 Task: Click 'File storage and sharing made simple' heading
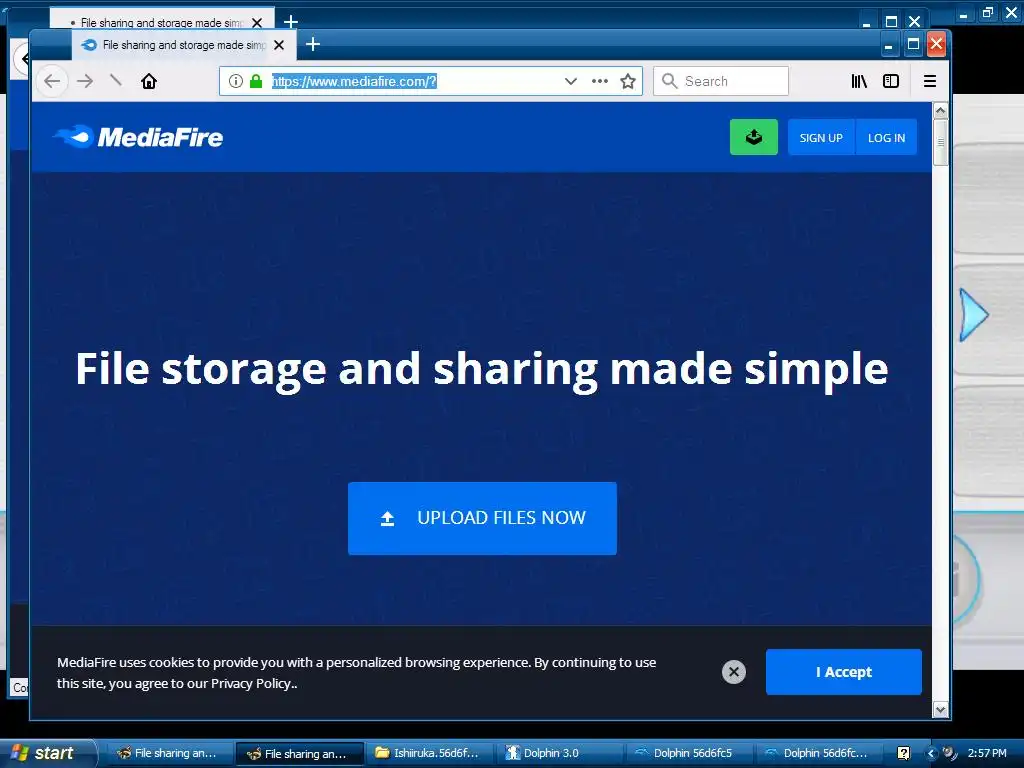482,369
